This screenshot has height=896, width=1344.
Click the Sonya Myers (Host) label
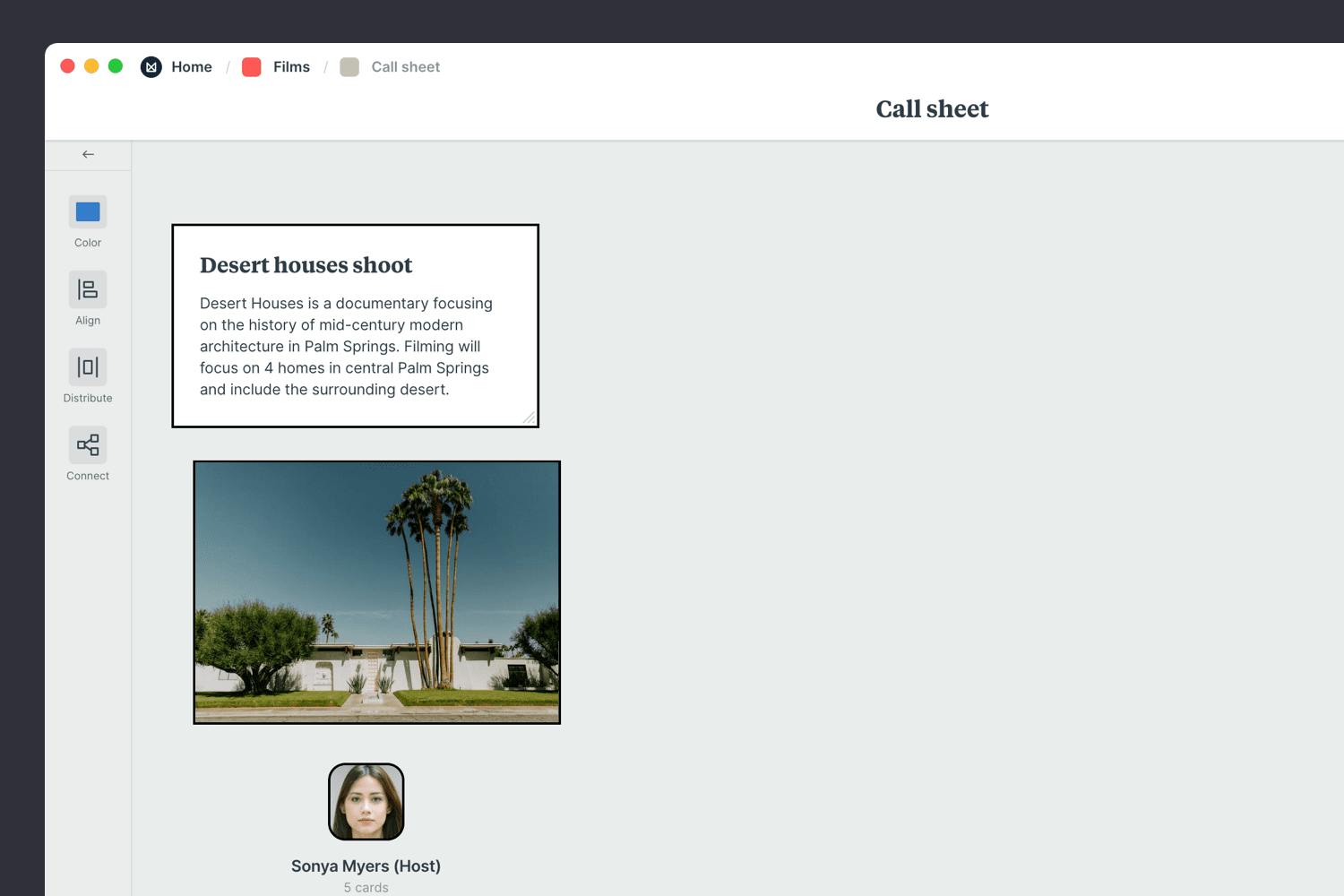(x=366, y=866)
